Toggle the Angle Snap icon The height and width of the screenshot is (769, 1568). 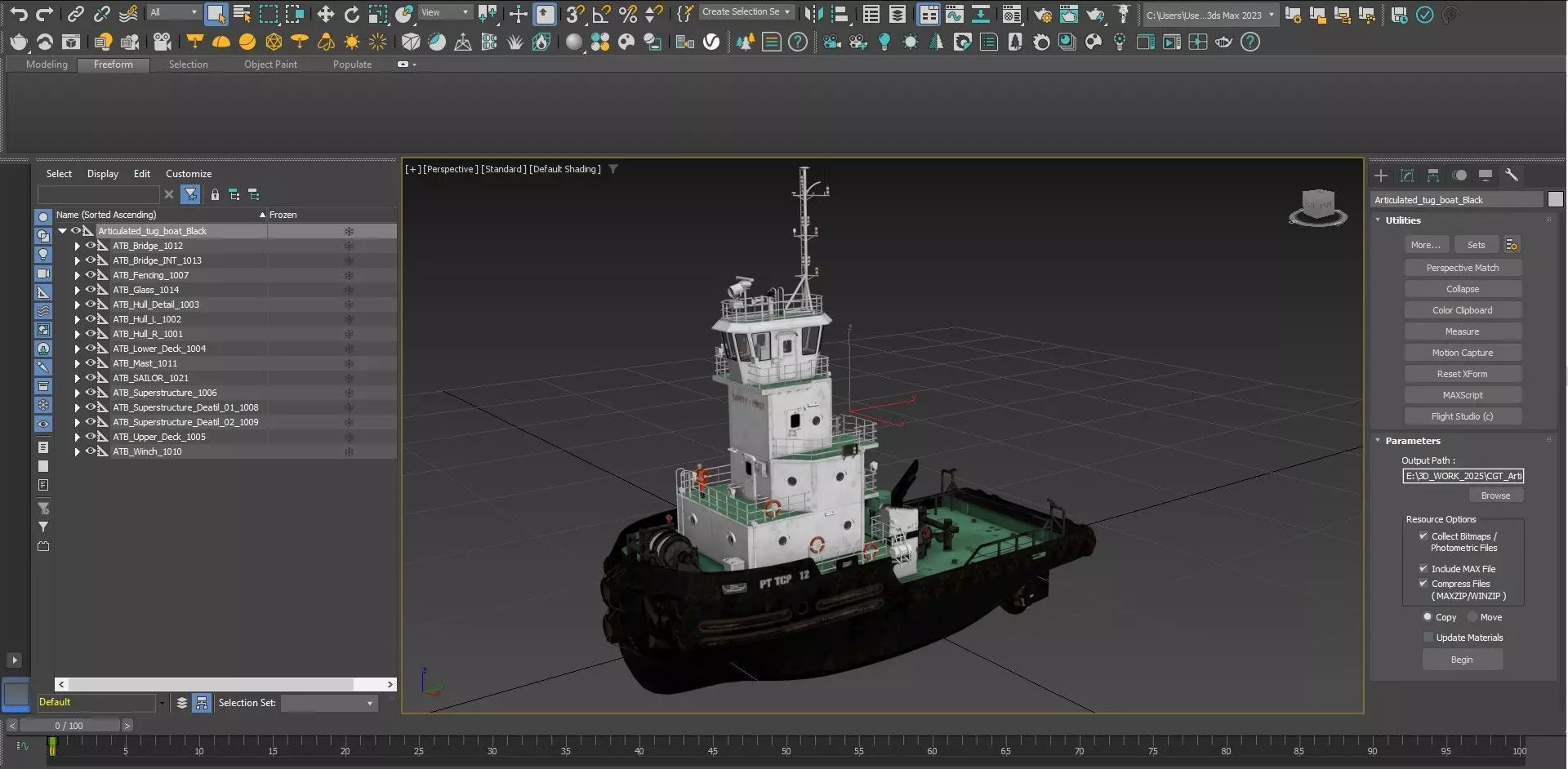point(602,14)
